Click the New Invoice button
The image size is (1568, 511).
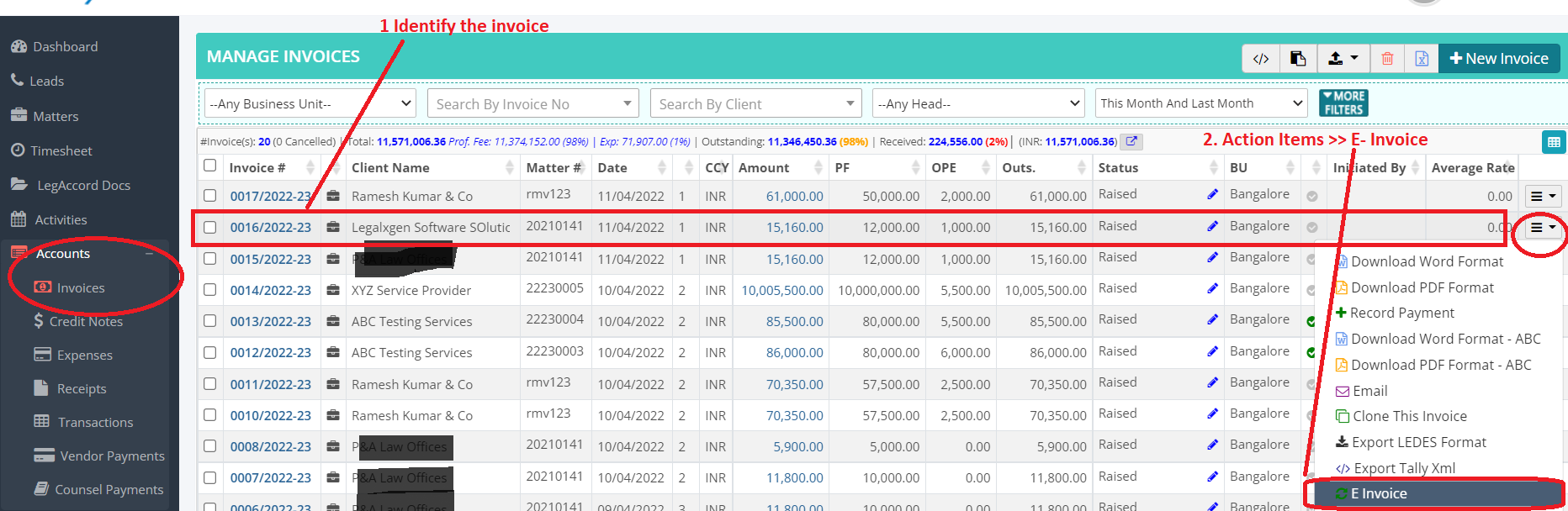pos(1499,59)
